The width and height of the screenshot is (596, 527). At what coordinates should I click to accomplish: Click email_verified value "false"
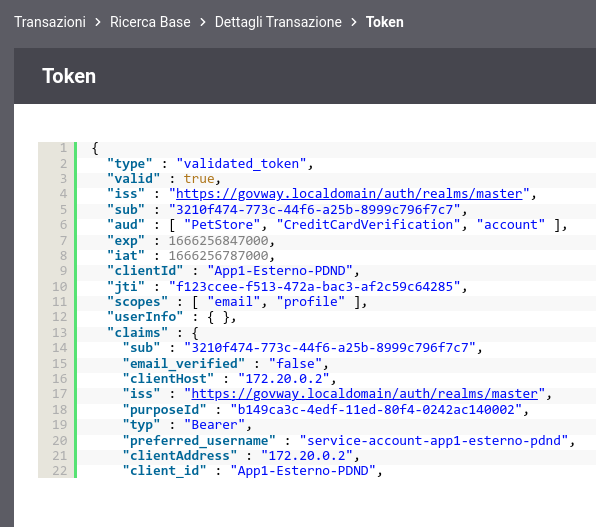[295, 364]
